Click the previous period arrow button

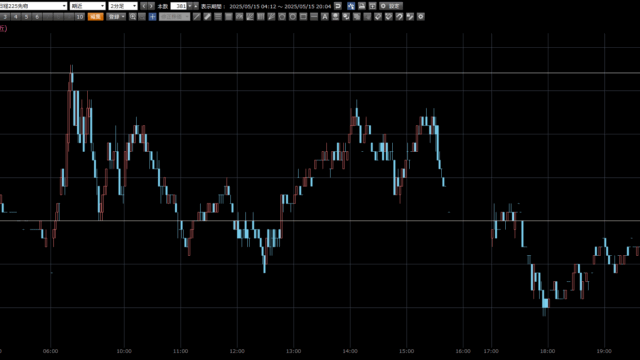point(144,6)
